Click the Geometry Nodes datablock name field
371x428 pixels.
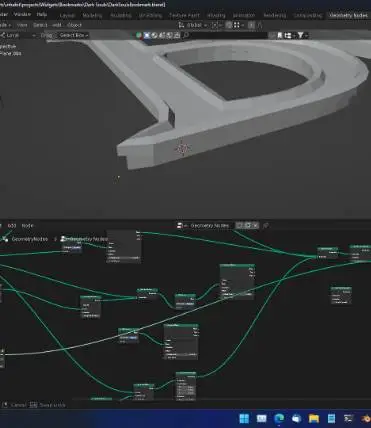[x=210, y=226]
